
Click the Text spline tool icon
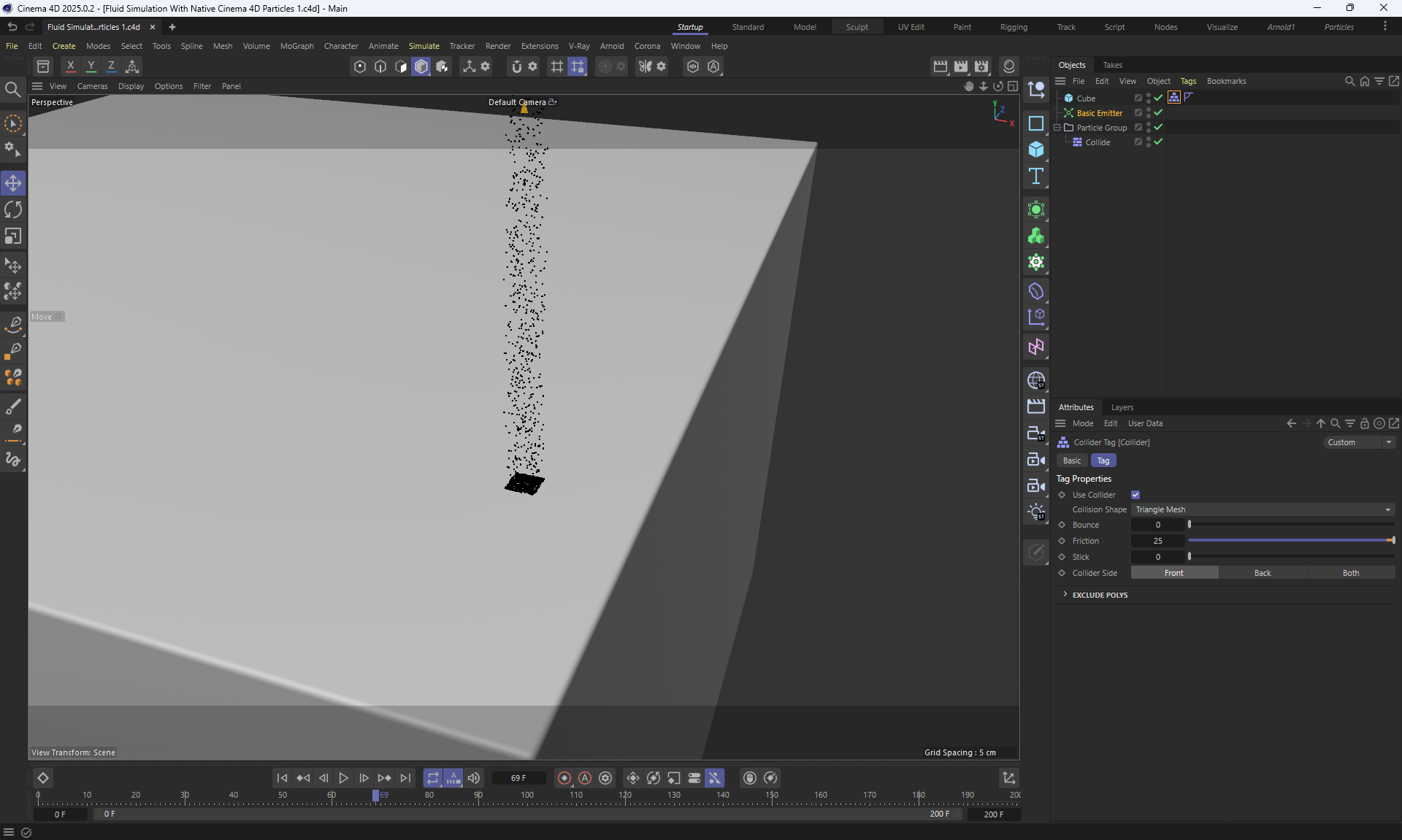[x=1035, y=176]
